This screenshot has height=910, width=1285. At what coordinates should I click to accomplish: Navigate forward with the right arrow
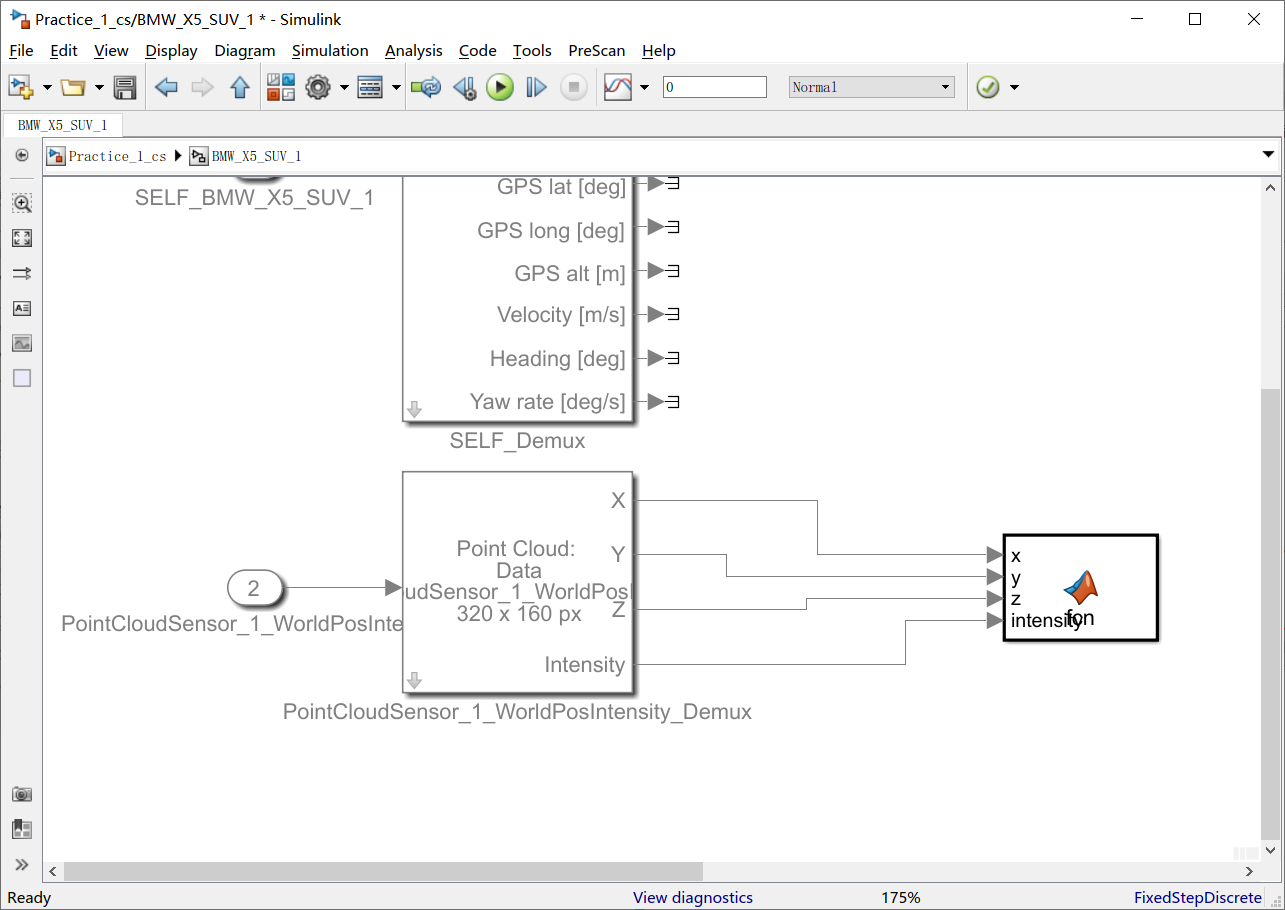coord(203,88)
